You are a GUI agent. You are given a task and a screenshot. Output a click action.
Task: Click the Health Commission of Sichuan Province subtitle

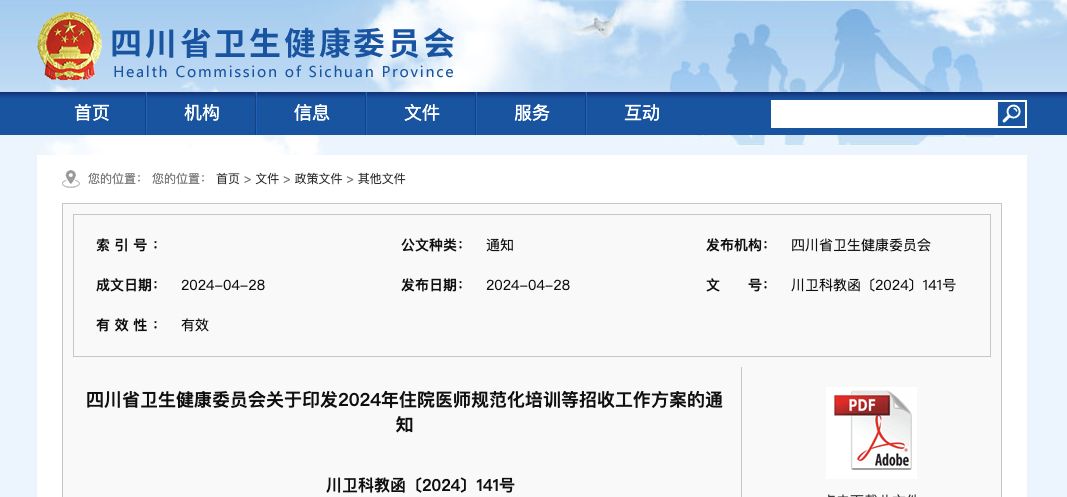[x=283, y=72]
